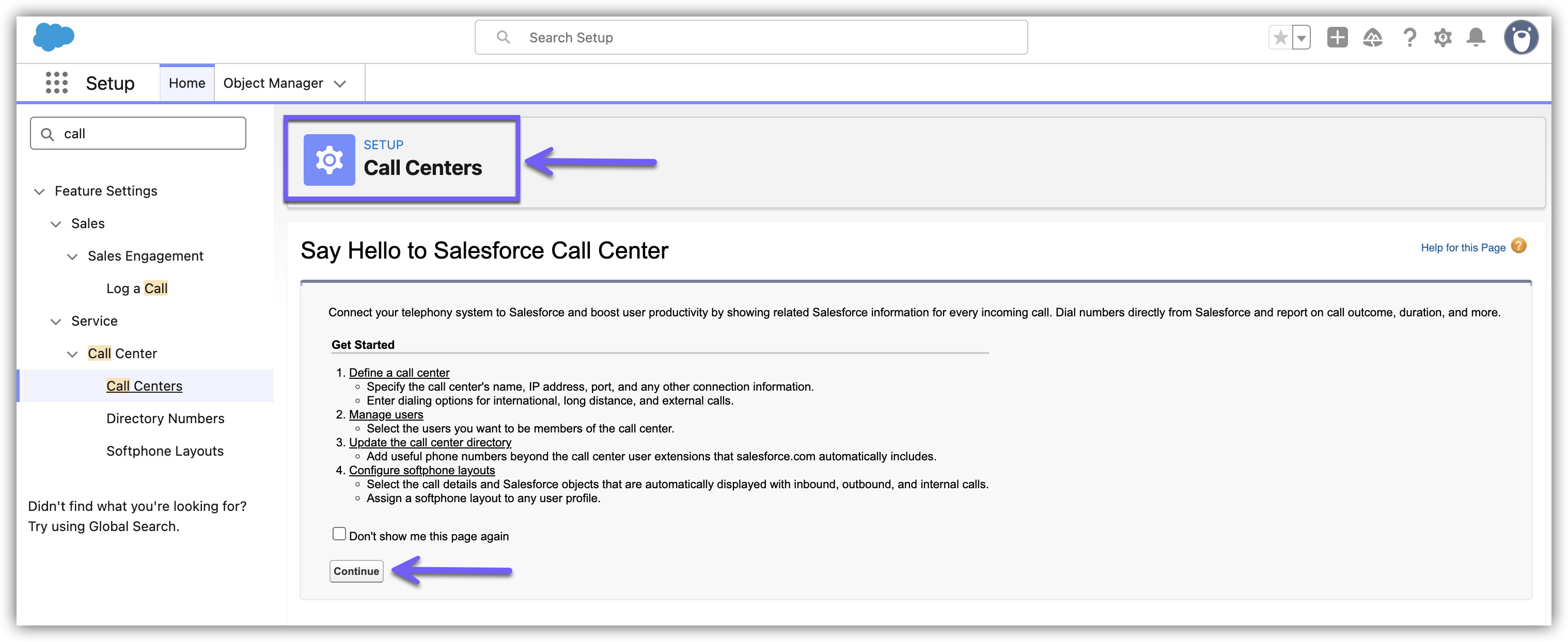Collapse the Feature Settings tree section
The image size is (1568, 642).
pos(40,191)
